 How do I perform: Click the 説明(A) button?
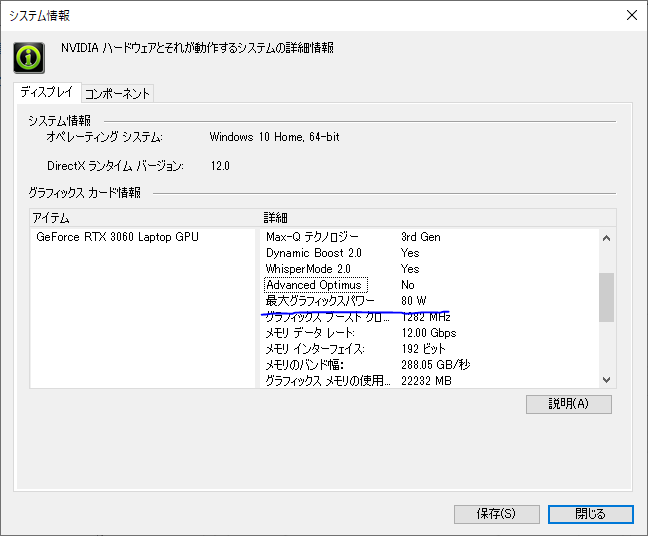569,404
